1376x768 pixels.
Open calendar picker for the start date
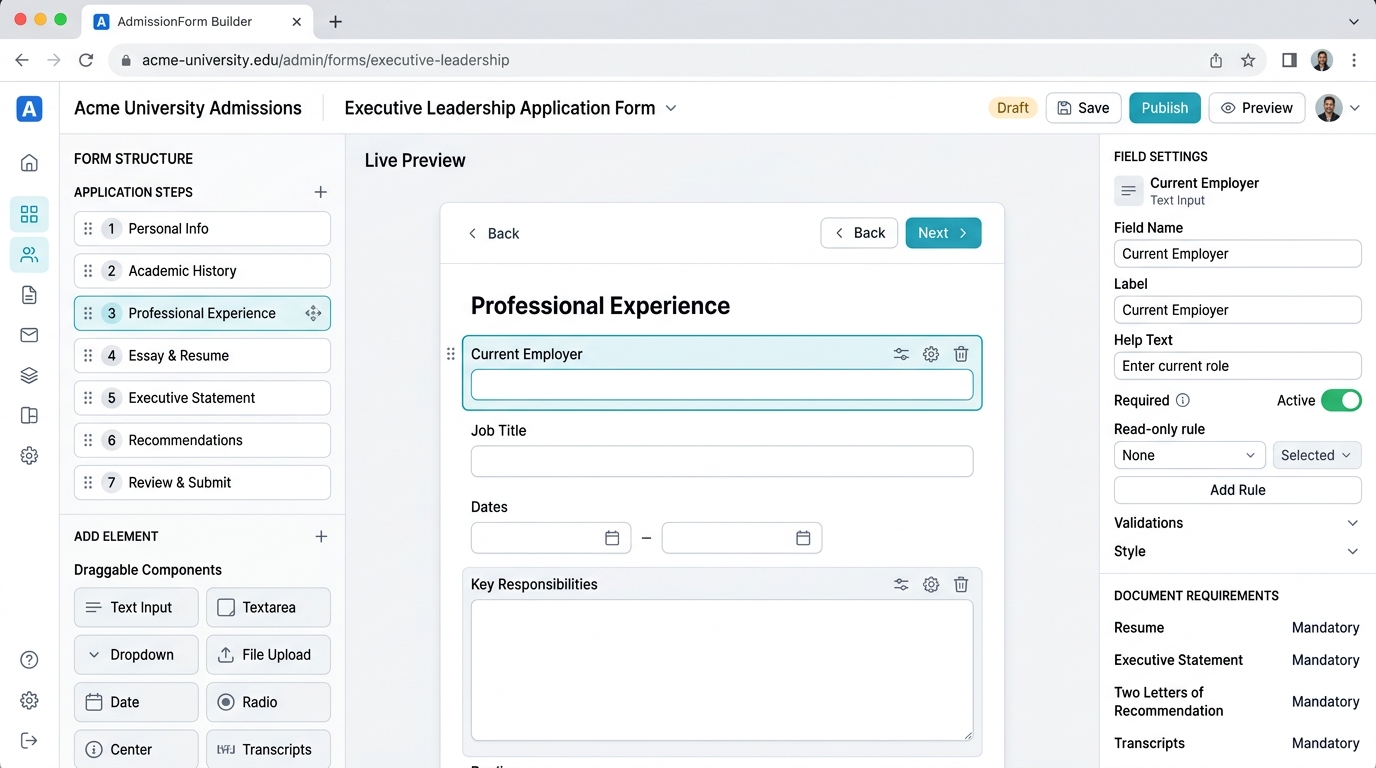point(612,538)
